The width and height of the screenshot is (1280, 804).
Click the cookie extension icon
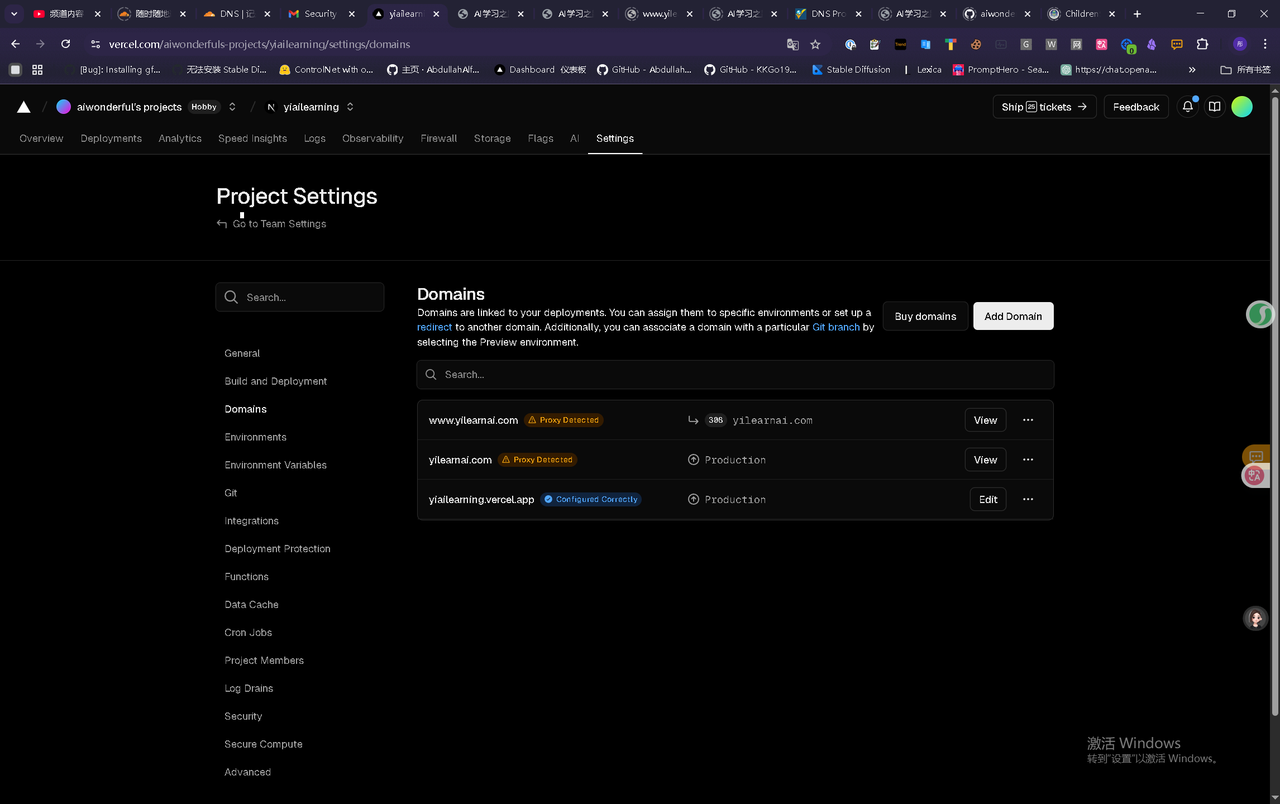[x=975, y=44]
